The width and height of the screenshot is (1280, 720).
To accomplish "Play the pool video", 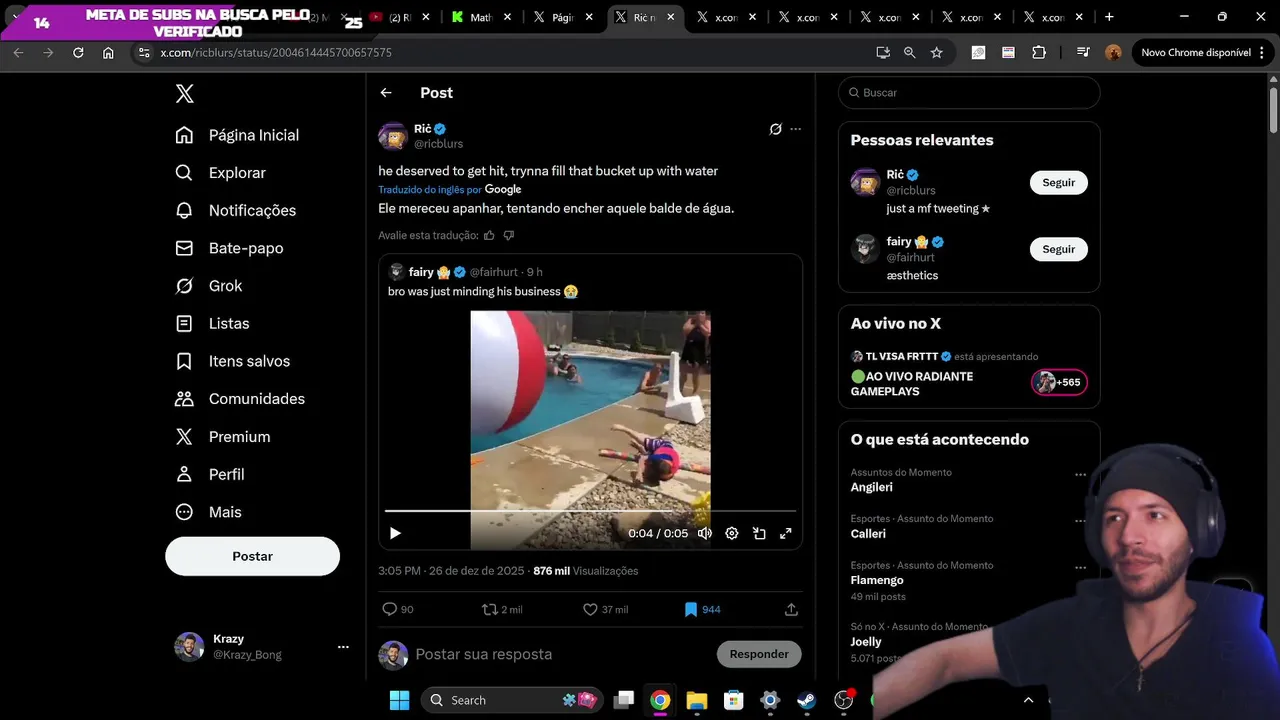I will pyautogui.click(x=395, y=534).
